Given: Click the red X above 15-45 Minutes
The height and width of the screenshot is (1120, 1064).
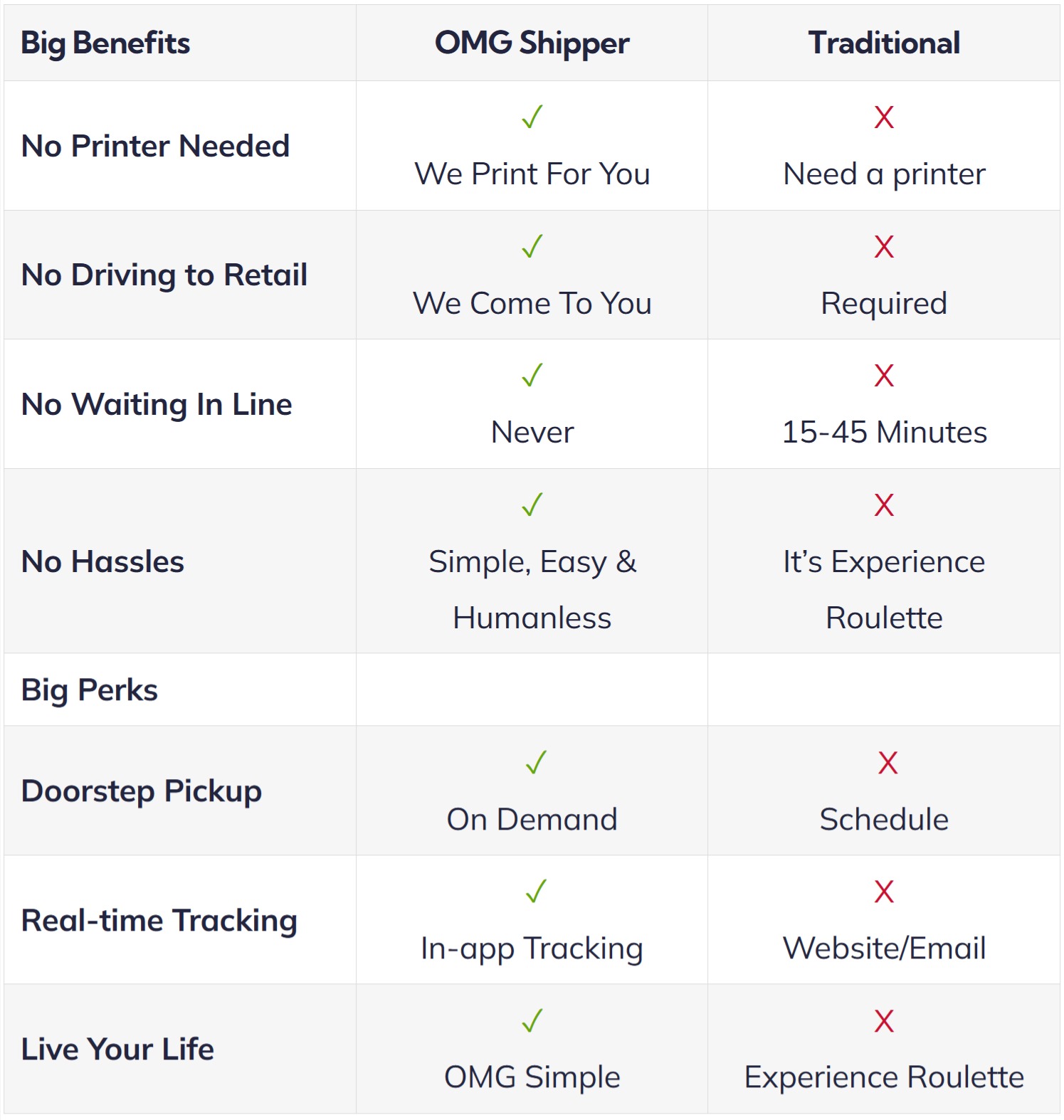Looking at the screenshot, I should coord(884,376).
